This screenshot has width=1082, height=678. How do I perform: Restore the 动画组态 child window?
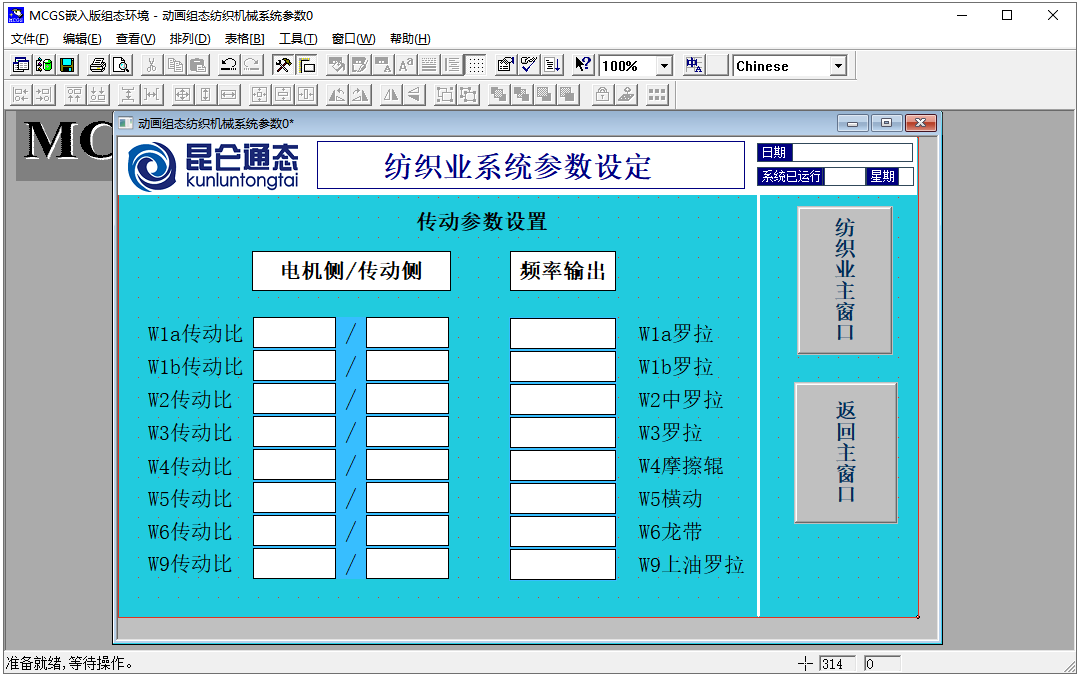point(886,123)
